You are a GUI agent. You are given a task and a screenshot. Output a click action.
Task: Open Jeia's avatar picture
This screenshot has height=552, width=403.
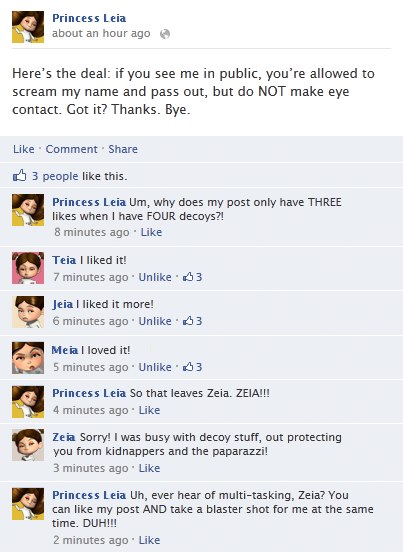pyautogui.click(x=28, y=312)
